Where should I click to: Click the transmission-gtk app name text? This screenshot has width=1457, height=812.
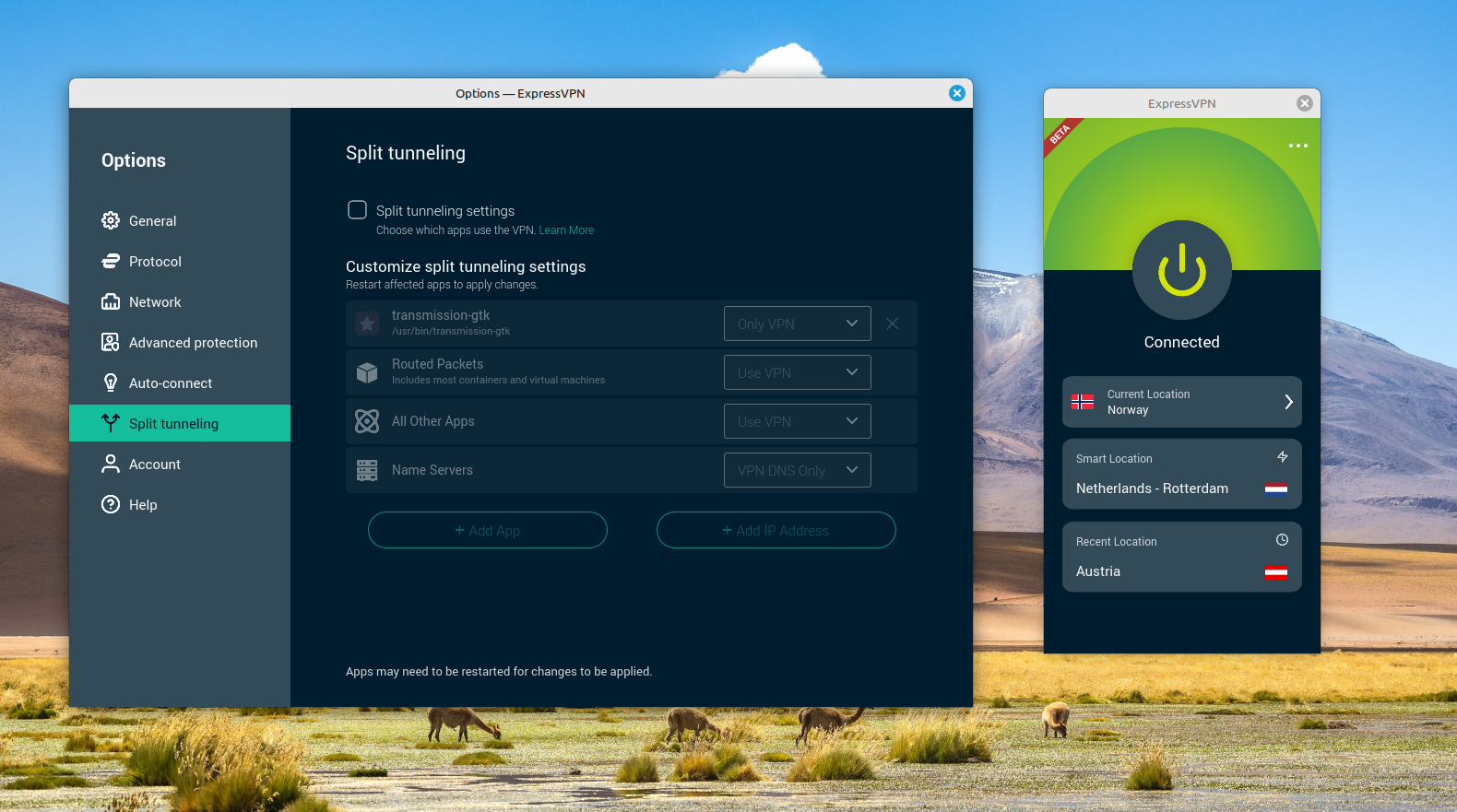click(441, 315)
